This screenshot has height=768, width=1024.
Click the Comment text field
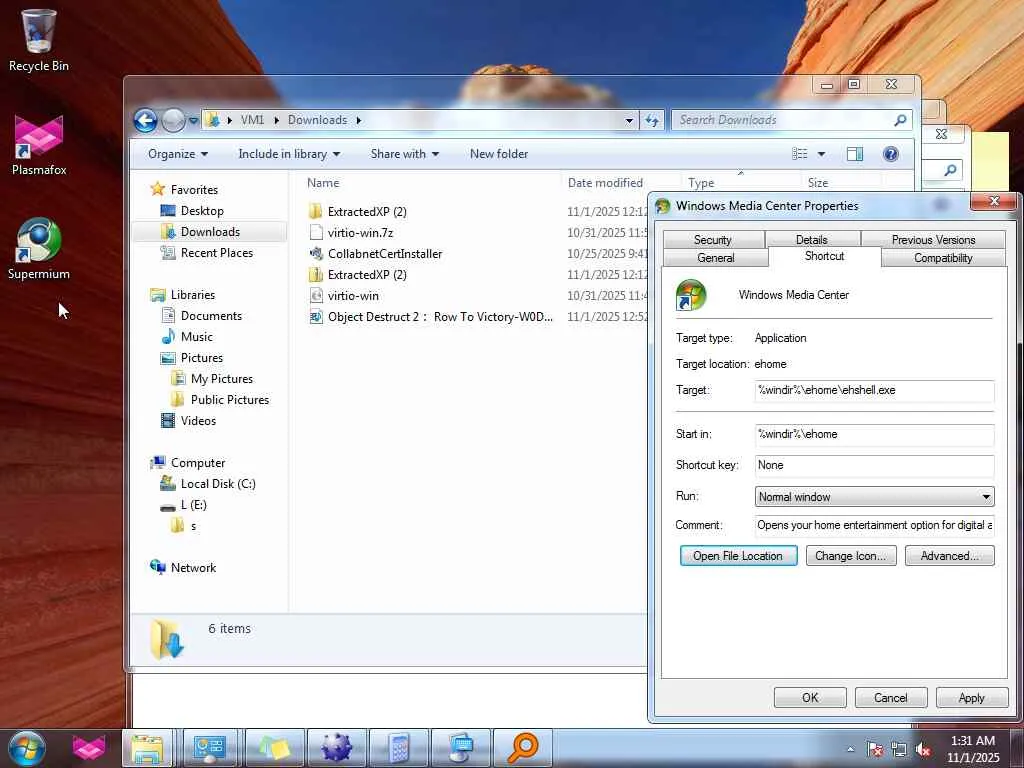pos(874,525)
